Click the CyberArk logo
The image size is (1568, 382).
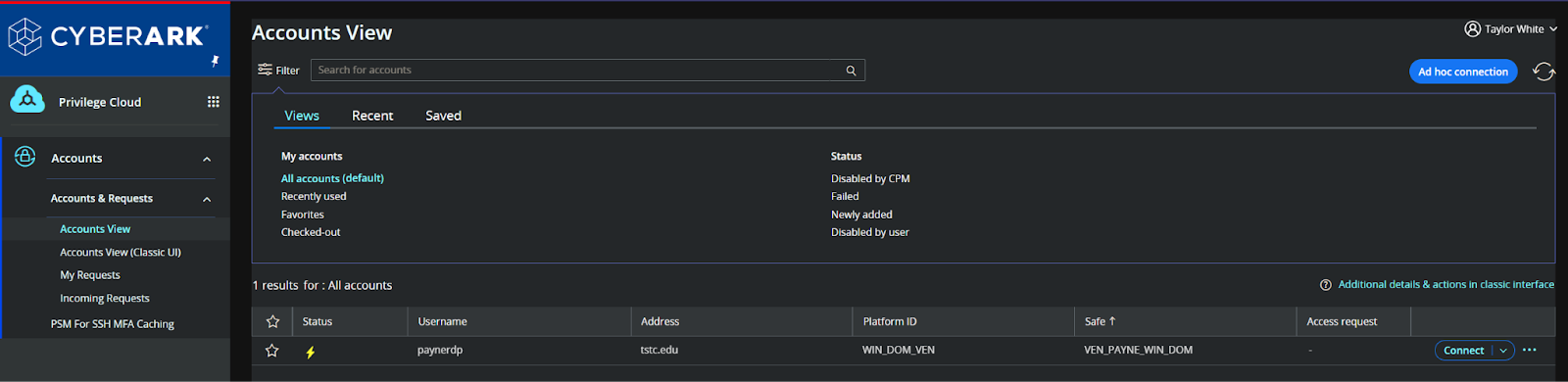[x=108, y=36]
